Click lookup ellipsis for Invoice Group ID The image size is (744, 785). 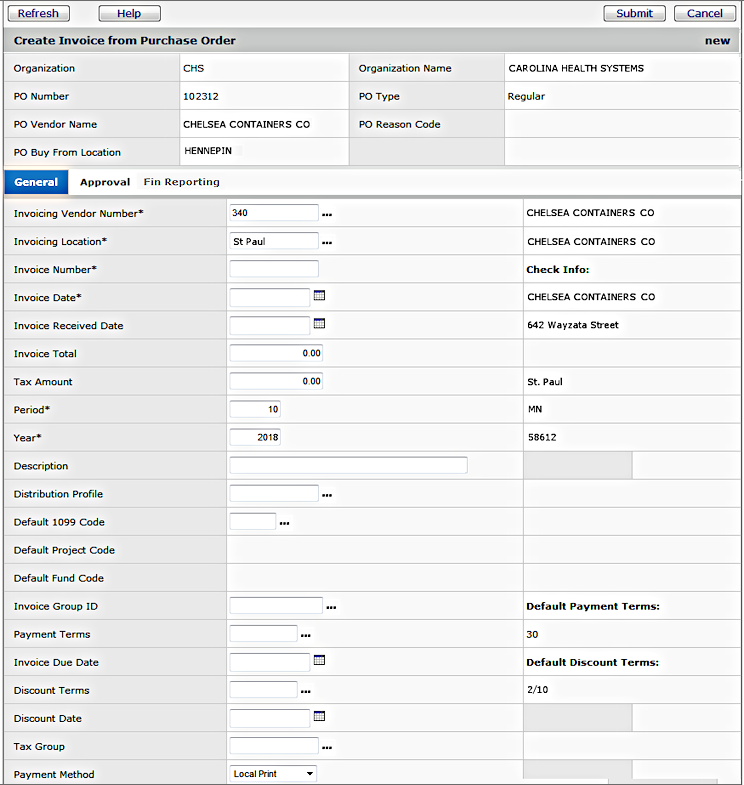coord(331,607)
